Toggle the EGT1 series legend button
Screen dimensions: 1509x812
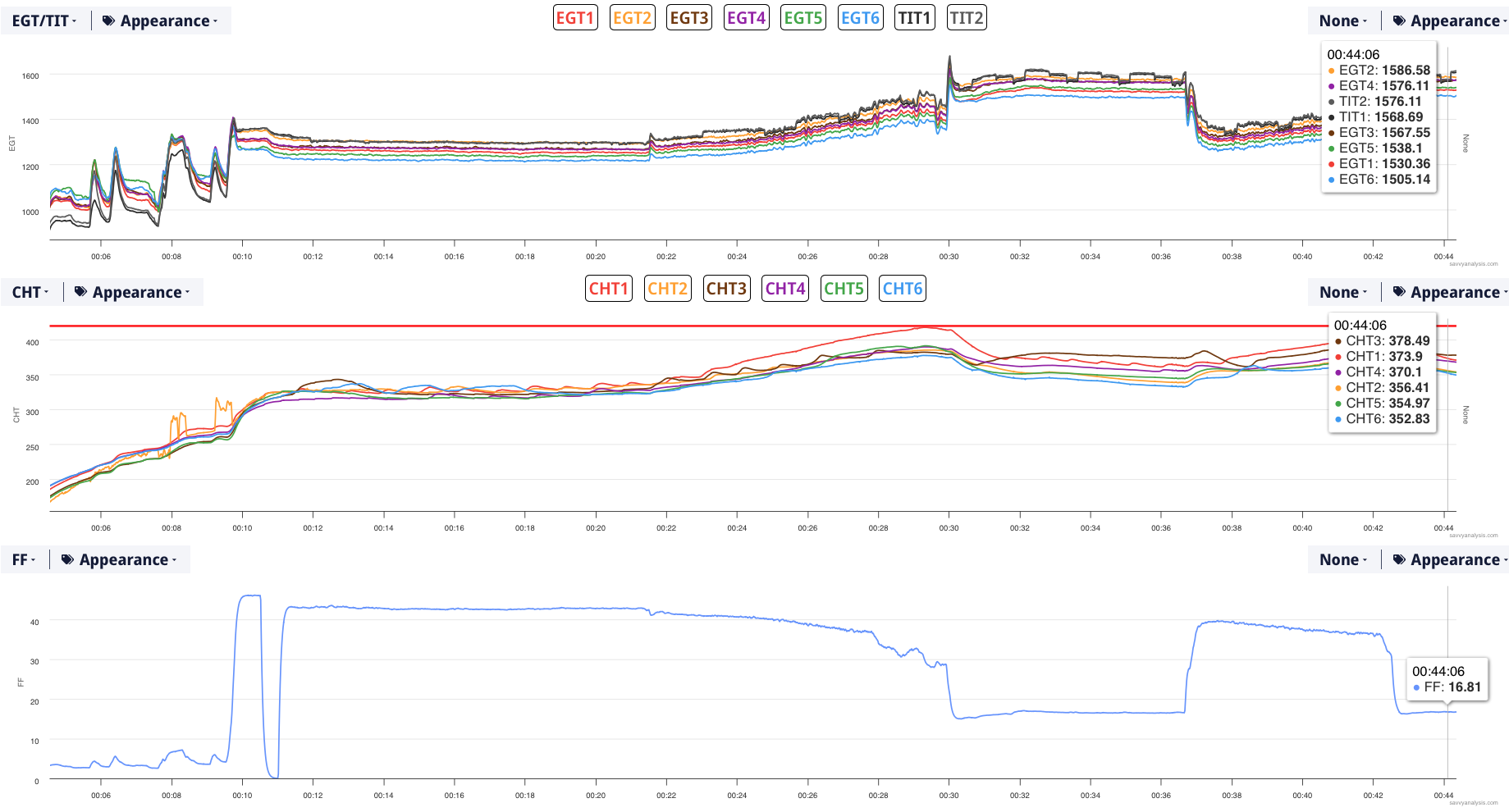575,17
